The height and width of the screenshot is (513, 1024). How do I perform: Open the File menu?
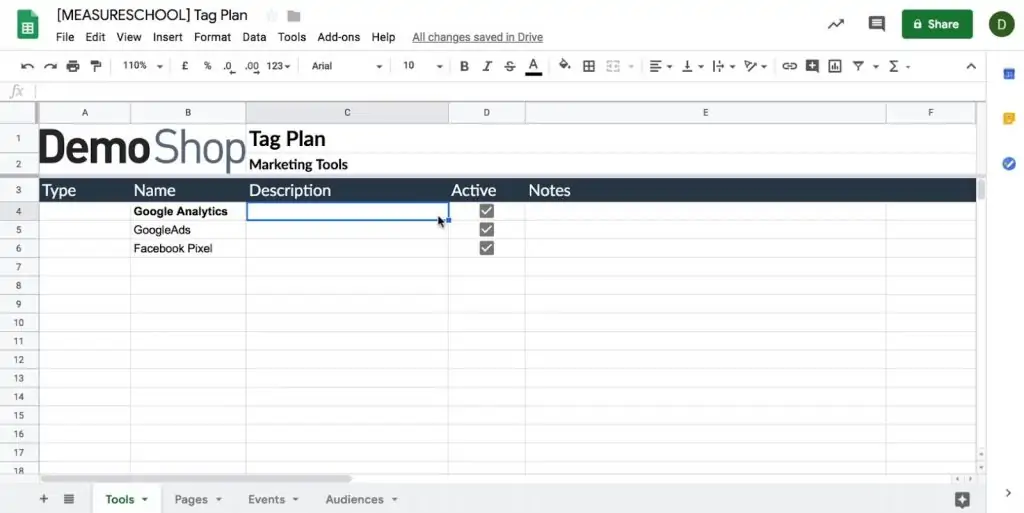(x=65, y=37)
